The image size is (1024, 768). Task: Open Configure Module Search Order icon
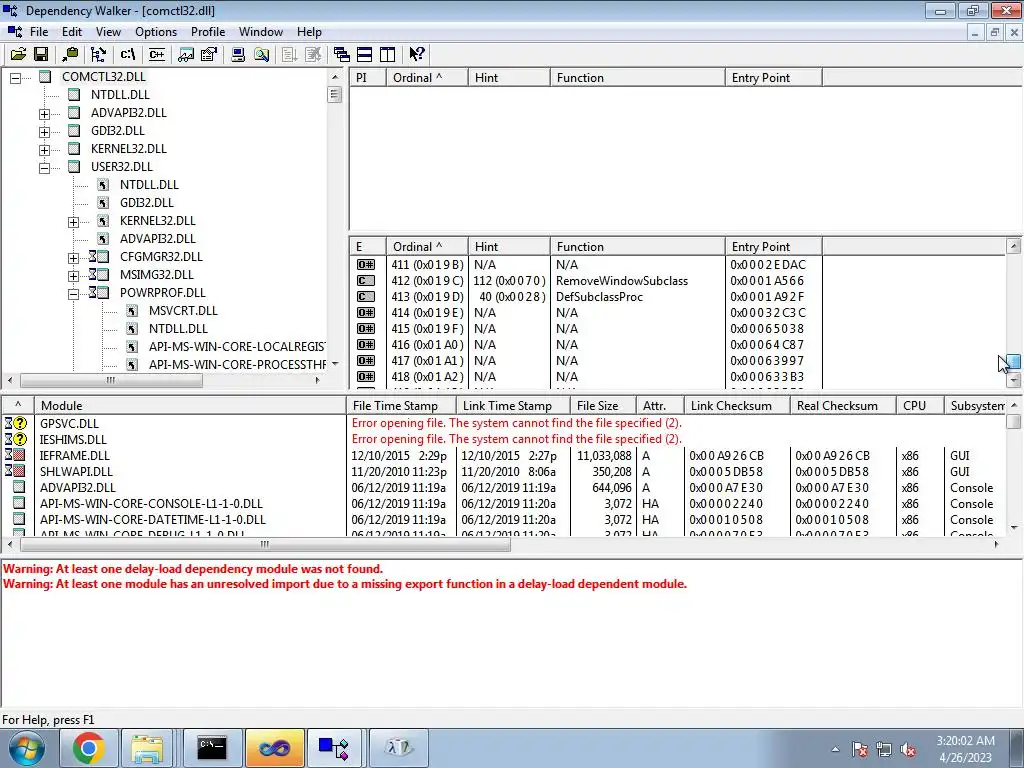[261, 54]
